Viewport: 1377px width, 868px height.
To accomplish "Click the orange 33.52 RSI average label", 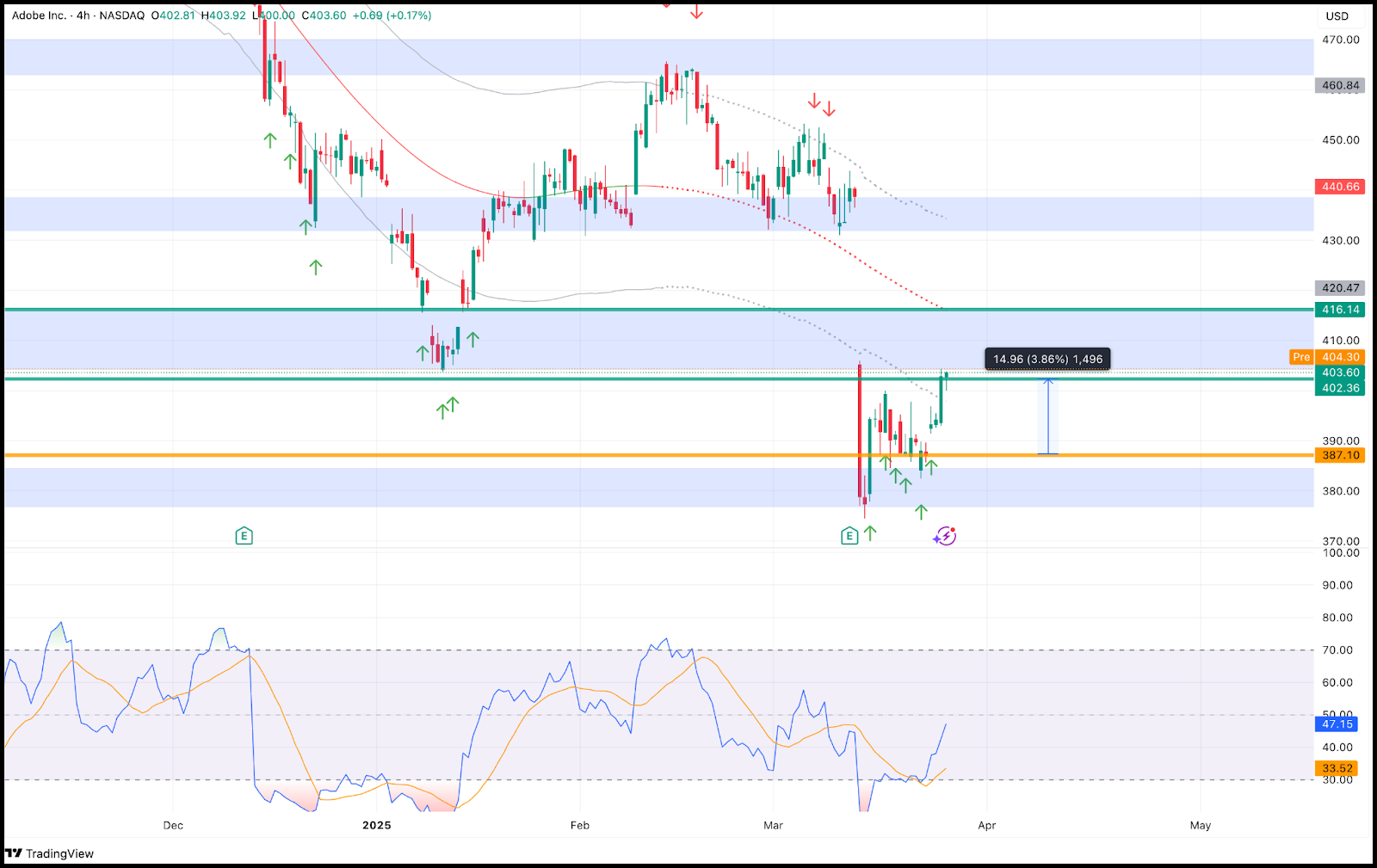I will (1337, 768).
